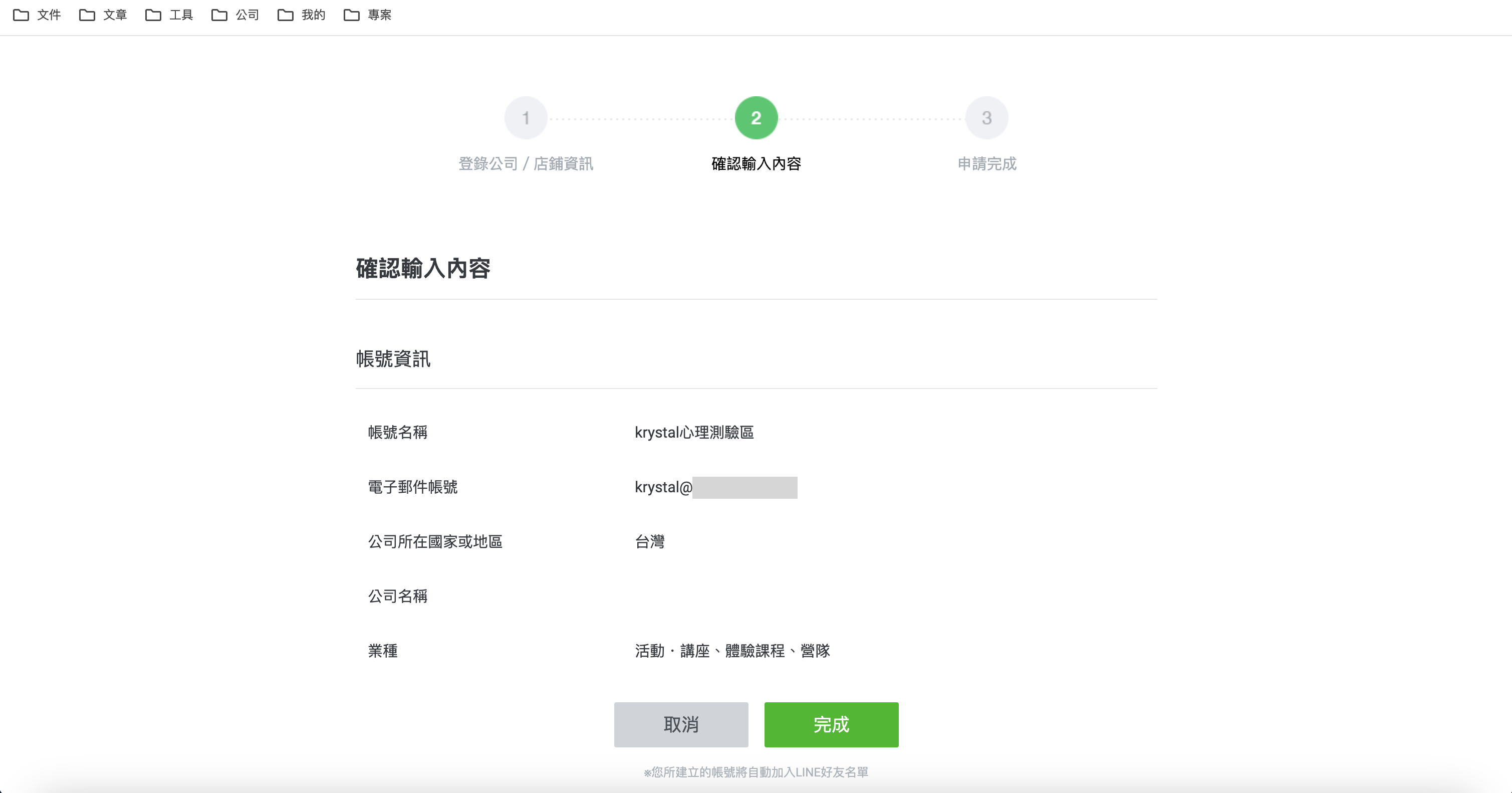Click the LINE好友名單 note below buttons
The height and width of the screenshot is (793, 1512).
click(755, 772)
